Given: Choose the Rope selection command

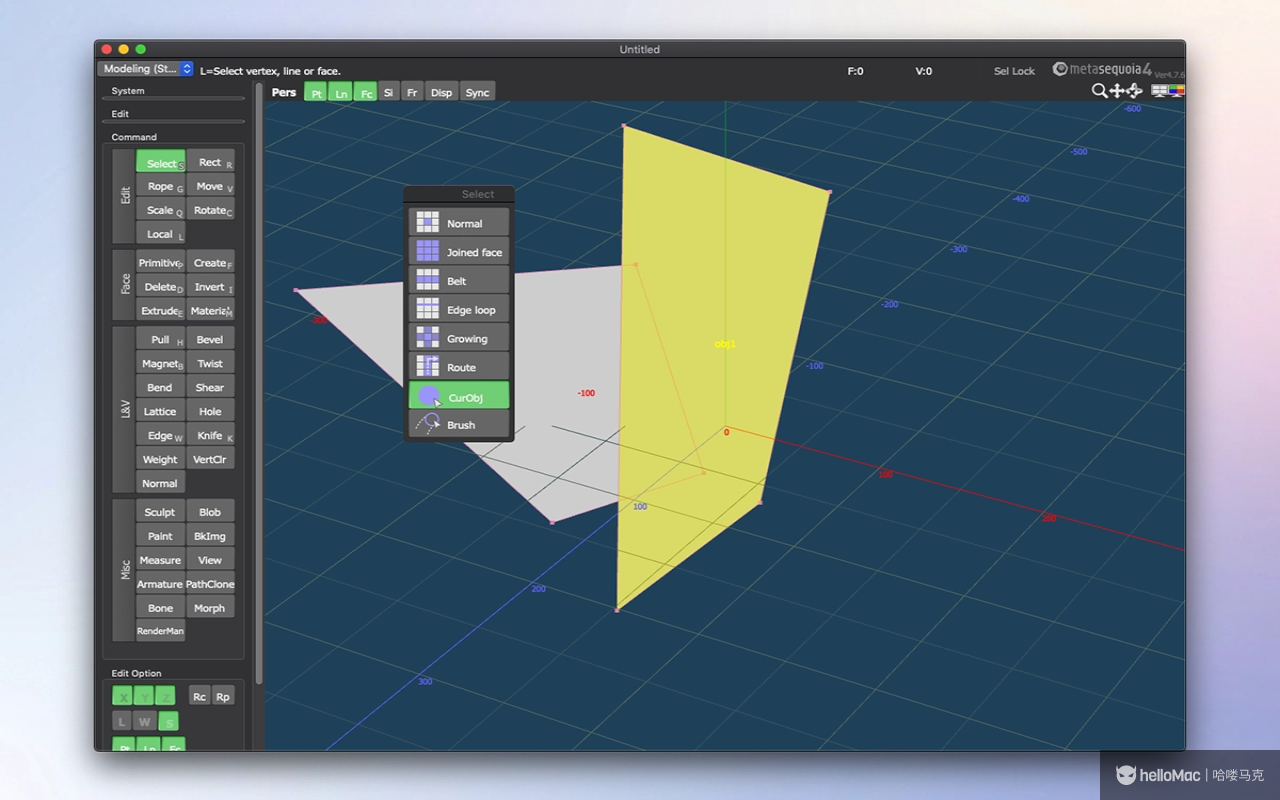Looking at the screenshot, I should tap(161, 186).
